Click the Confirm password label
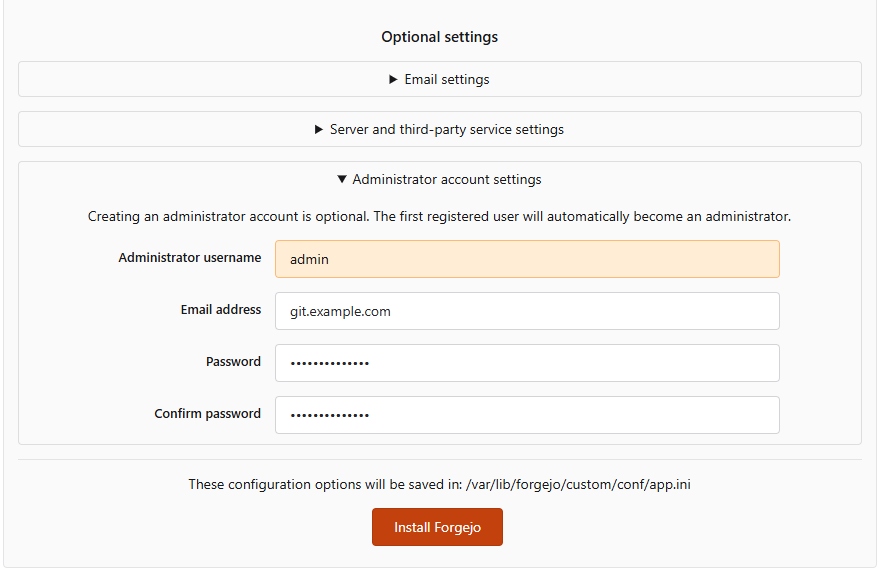 [x=207, y=413]
